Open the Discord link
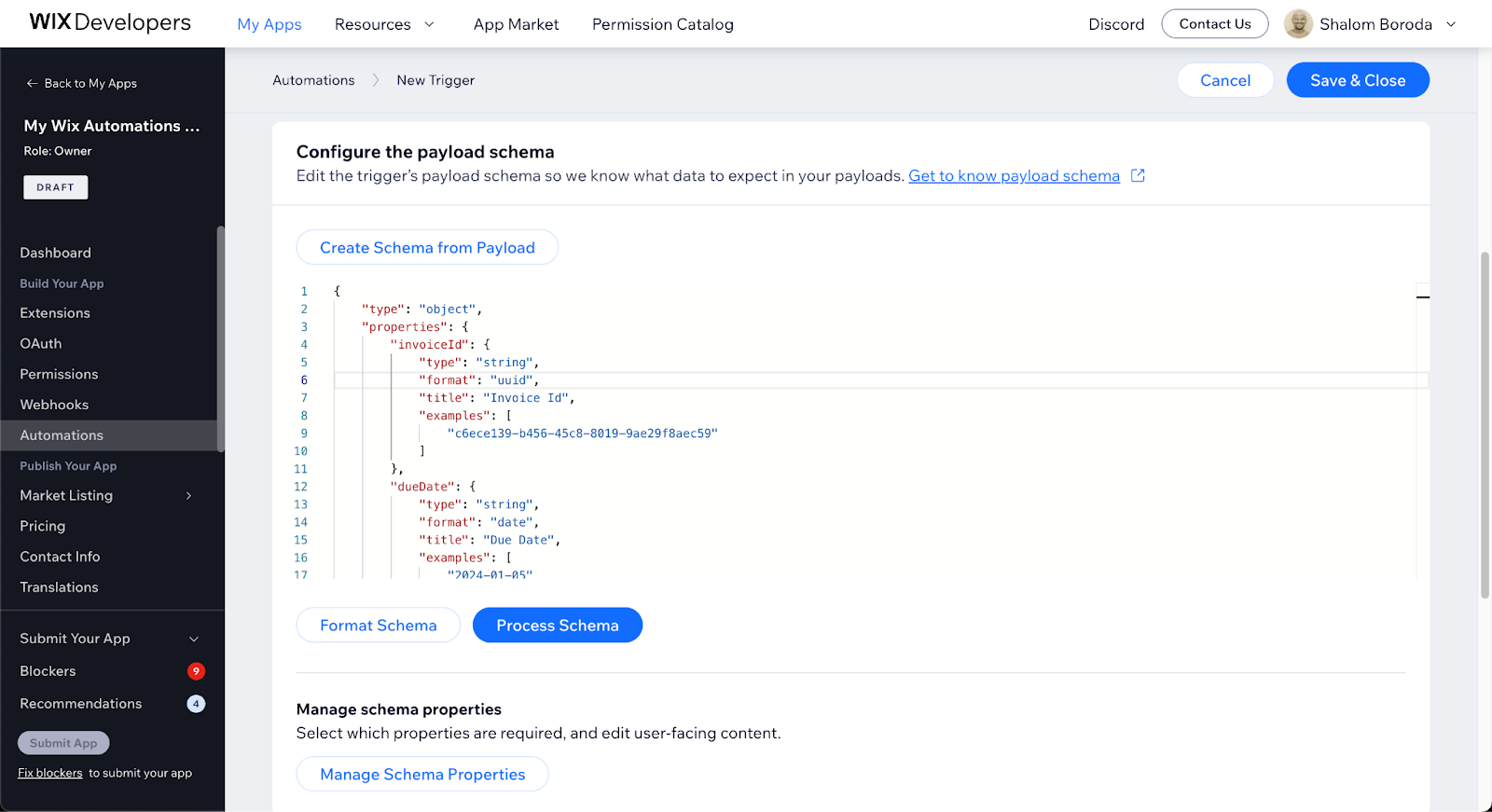The image size is (1492, 812). [x=1116, y=24]
